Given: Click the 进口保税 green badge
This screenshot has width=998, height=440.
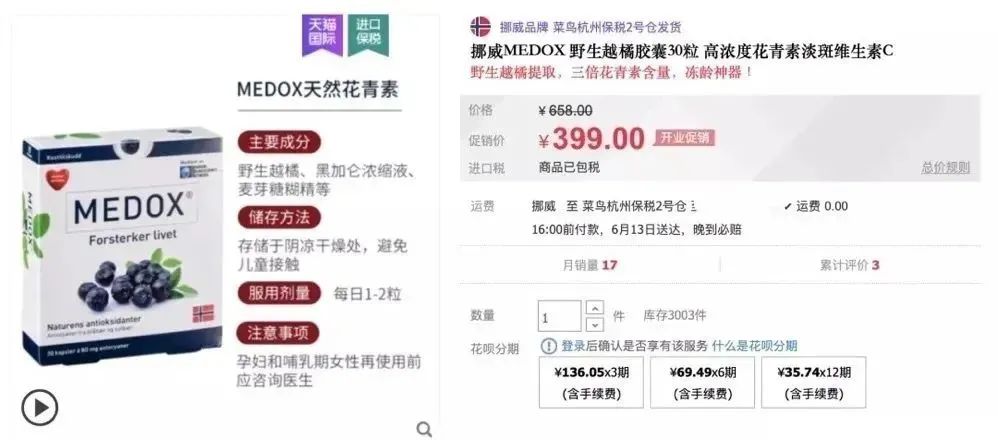Looking at the screenshot, I should click(x=368, y=34).
